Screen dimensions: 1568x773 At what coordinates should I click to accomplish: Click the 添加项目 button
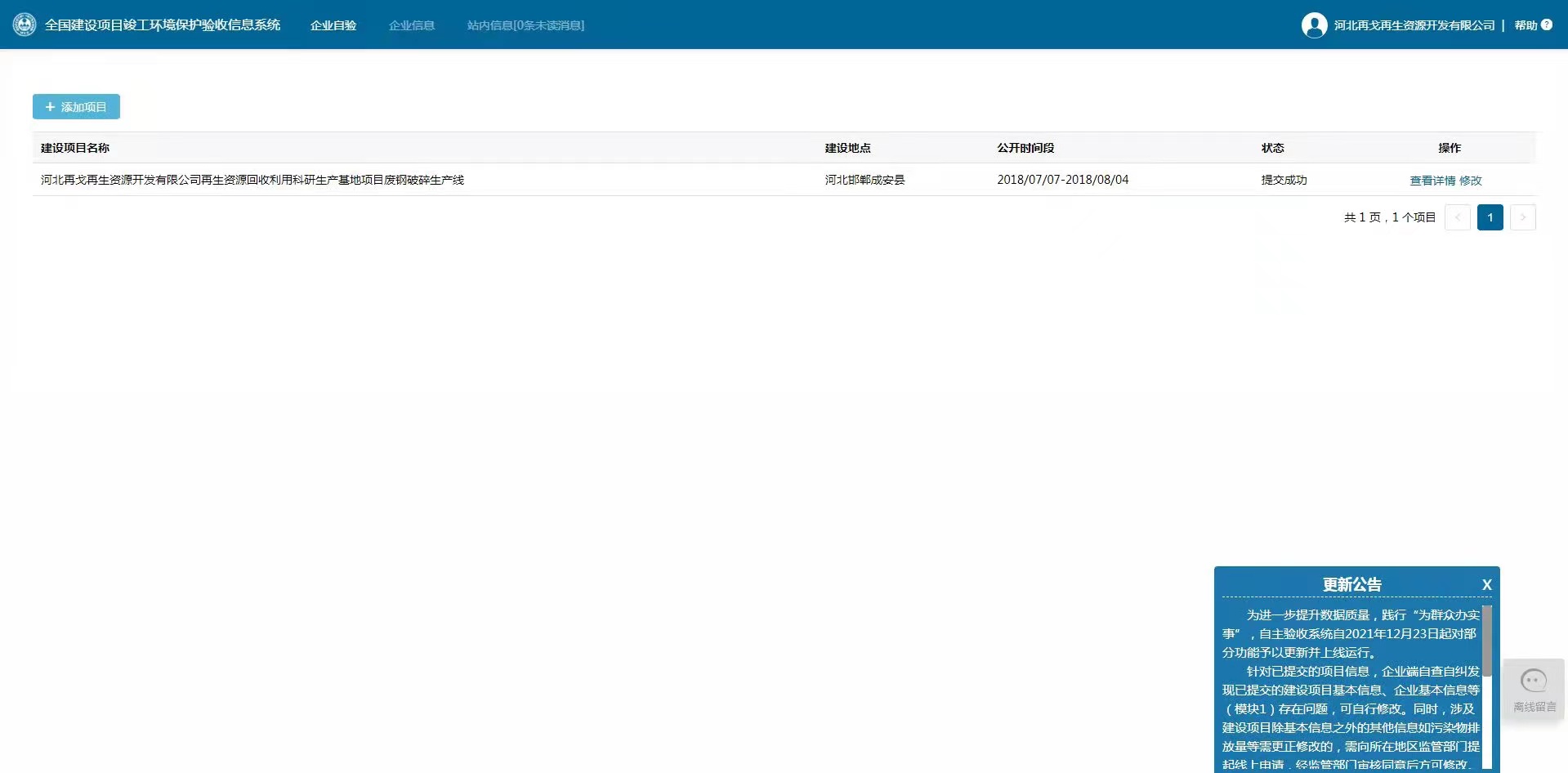pos(76,107)
